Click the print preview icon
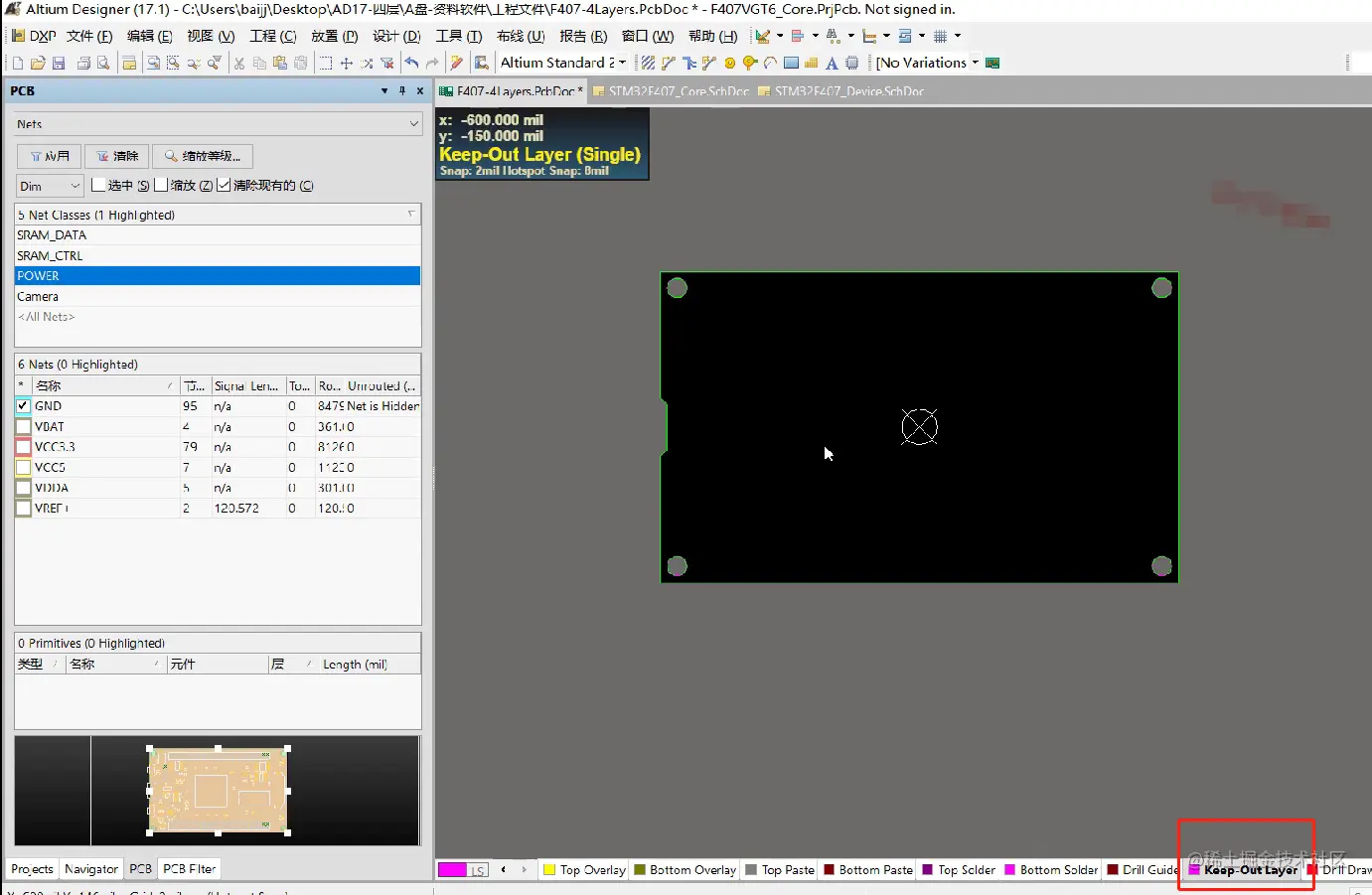The width and height of the screenshot is (1372, 895). 103,63
